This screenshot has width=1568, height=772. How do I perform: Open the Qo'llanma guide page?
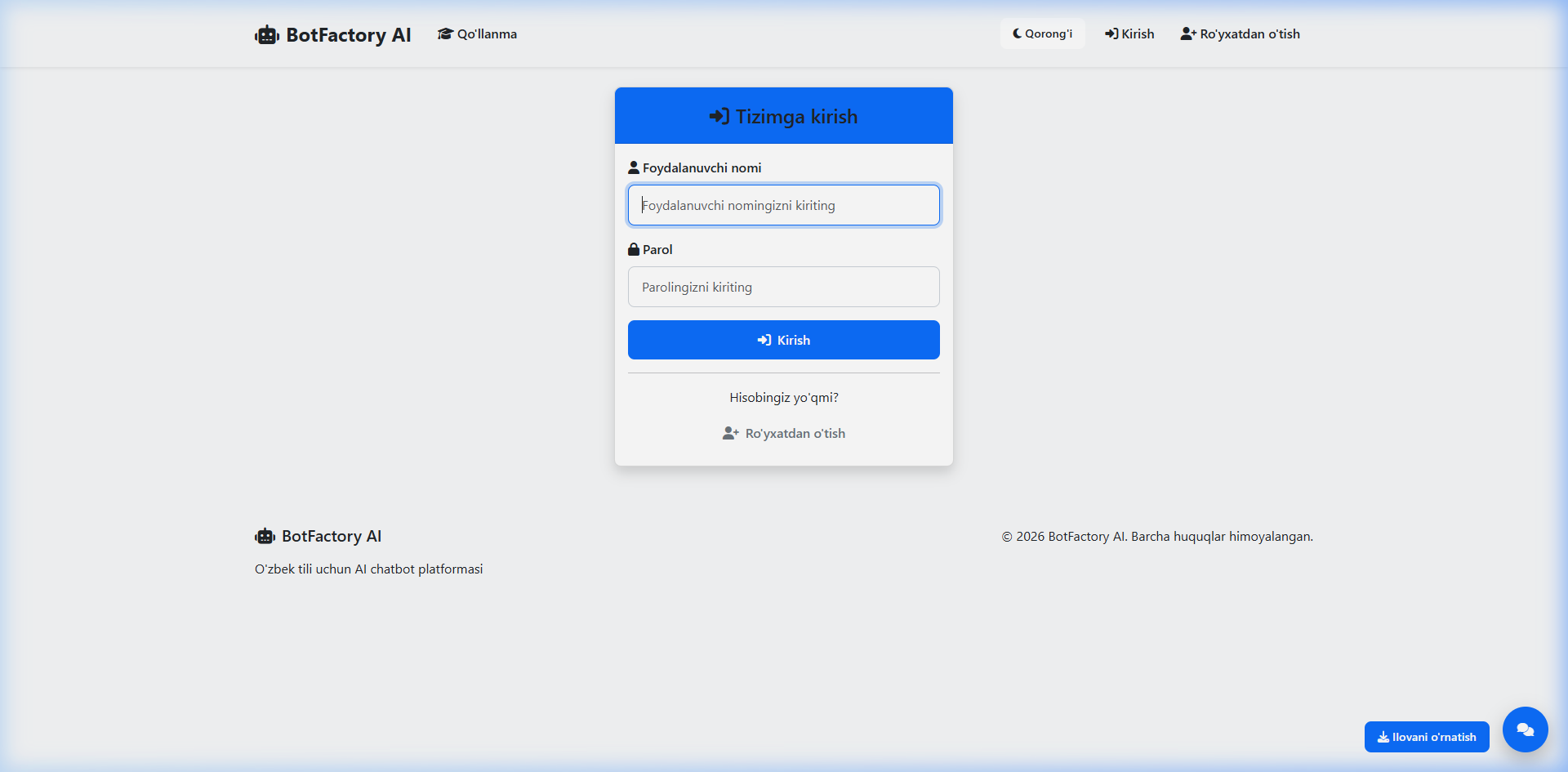tap(487, 33)
